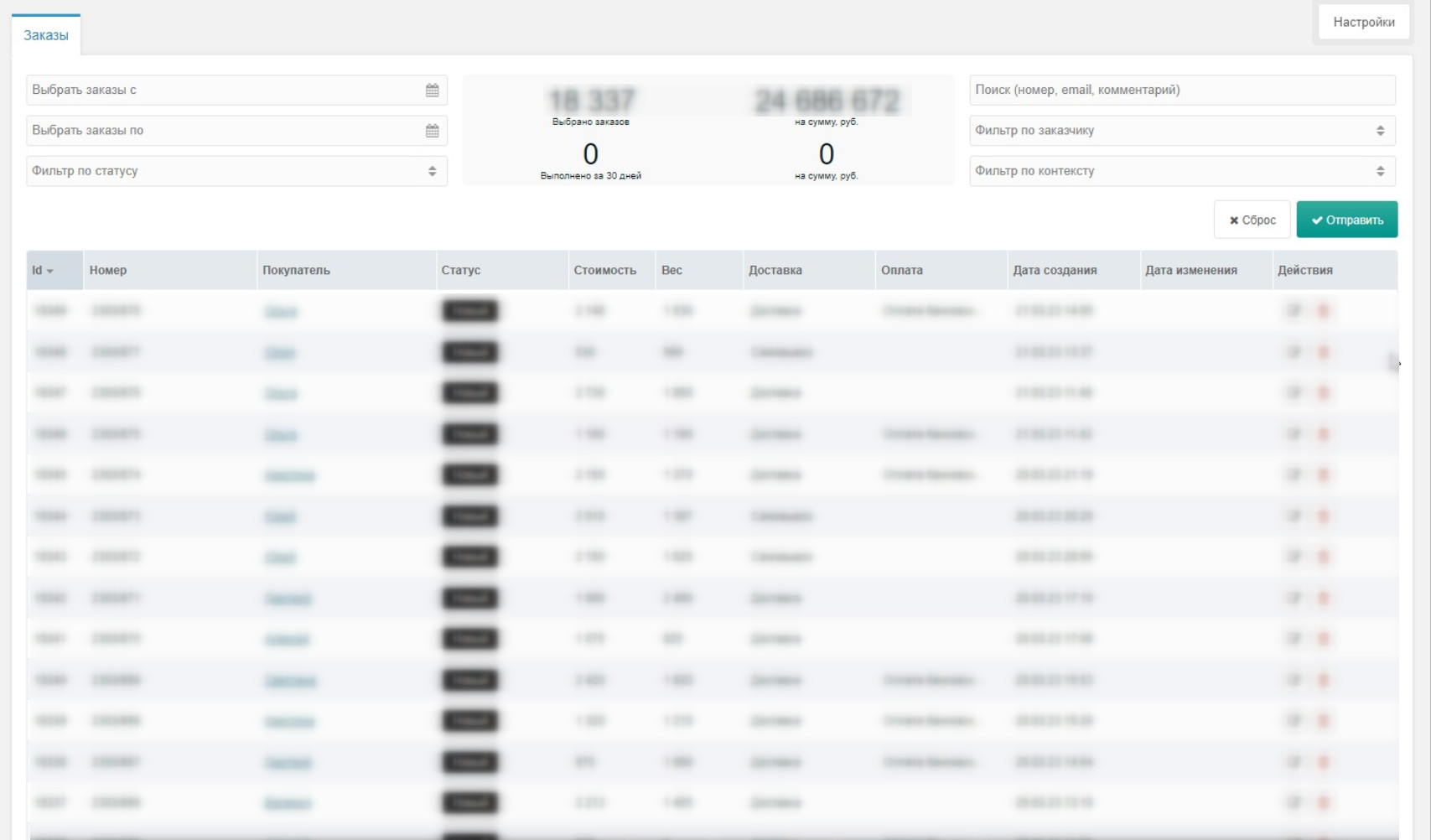
Task: Open 'Настройки' settings button
Action: [1363, 23]
